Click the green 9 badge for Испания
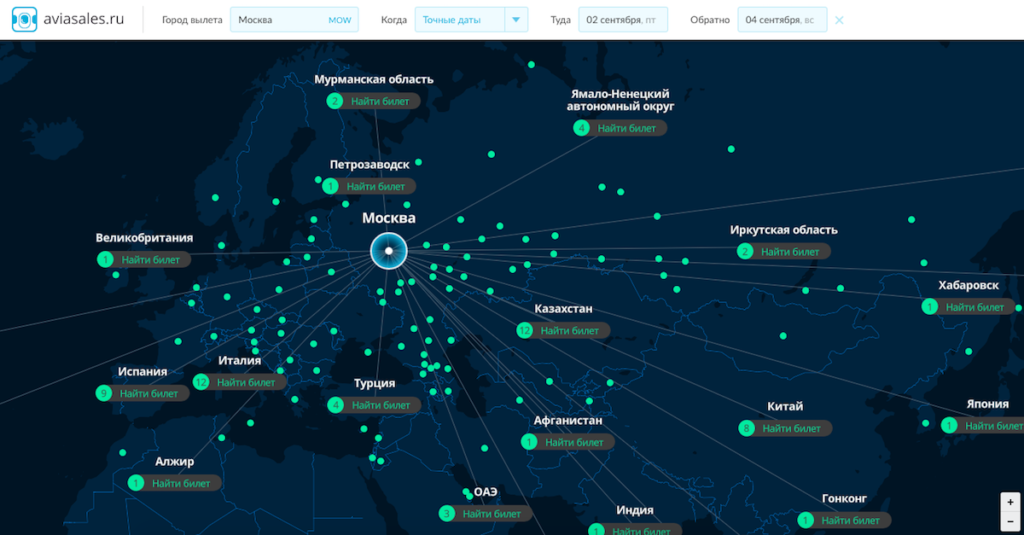The width and height of the screenshot is (1024, 535). (x=103, y=393)
